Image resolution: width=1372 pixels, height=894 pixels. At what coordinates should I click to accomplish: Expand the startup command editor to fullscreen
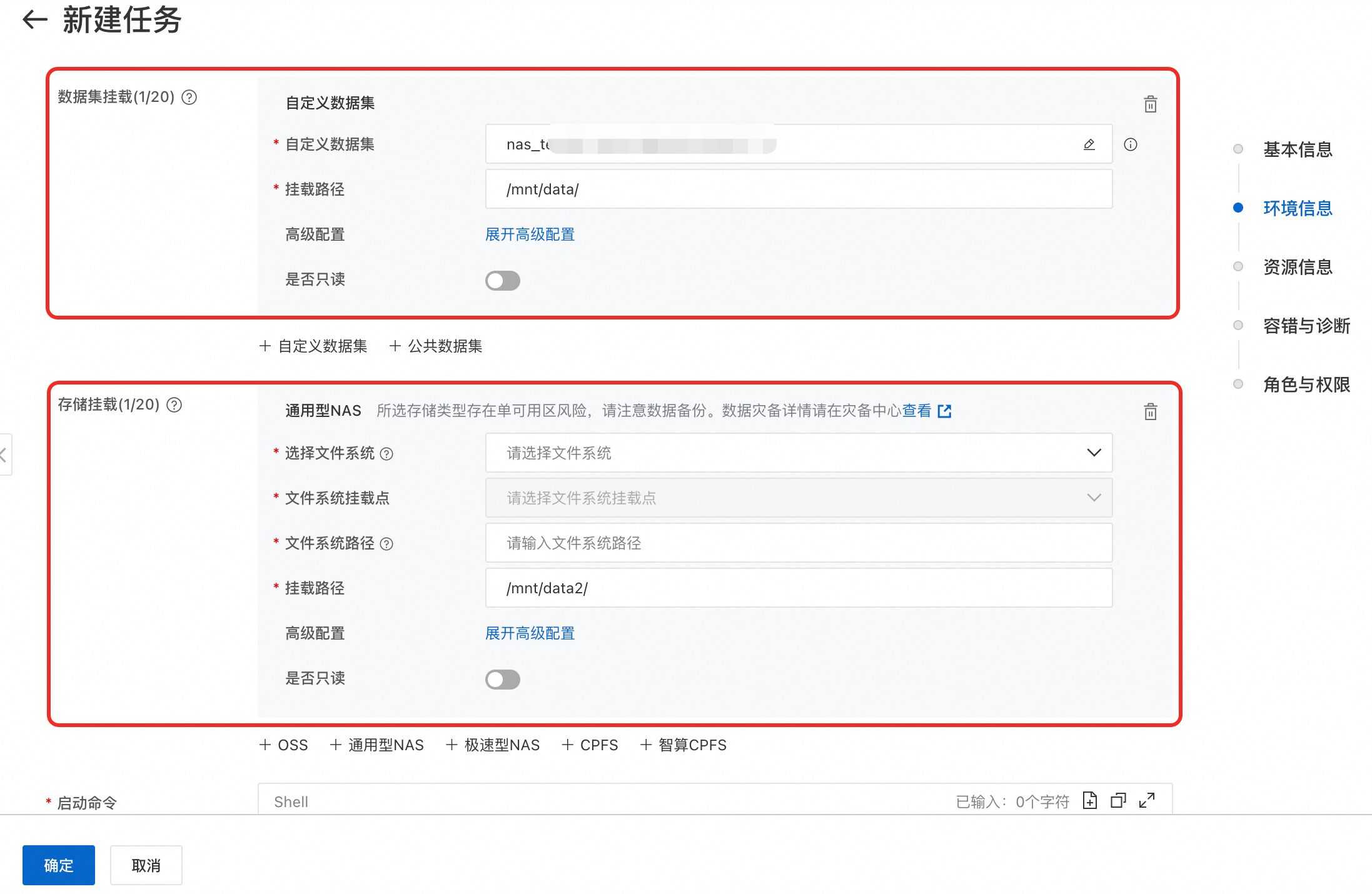pyautogui.click(x=1146, y=800)
